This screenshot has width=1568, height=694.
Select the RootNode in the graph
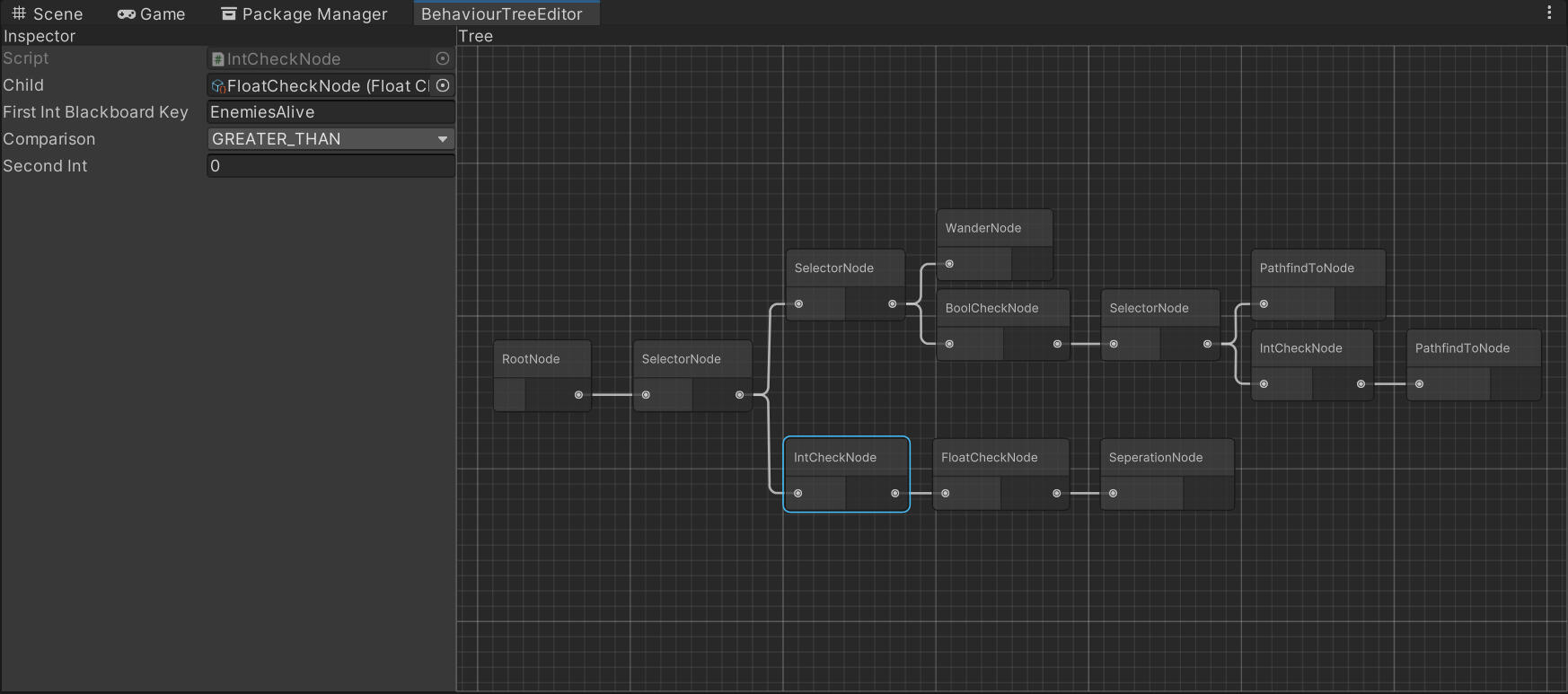(x=531, y=359)
